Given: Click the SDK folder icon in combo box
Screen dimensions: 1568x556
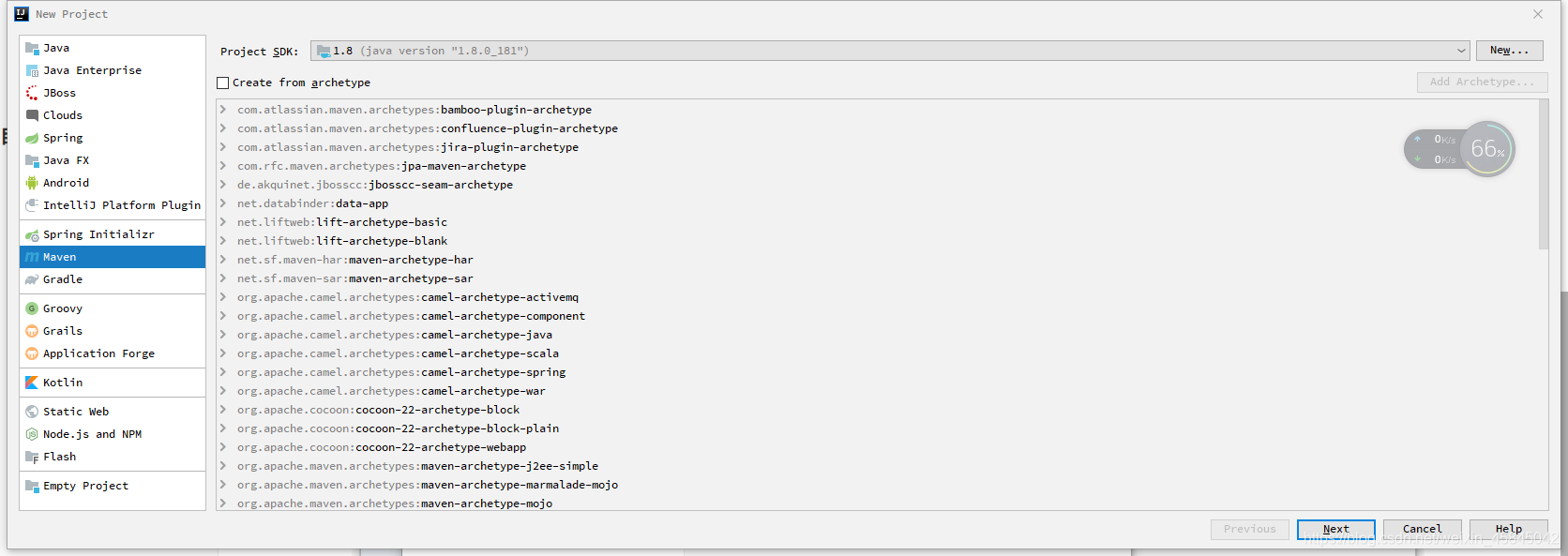Looking at the screenshot, I should click(324, 51).
